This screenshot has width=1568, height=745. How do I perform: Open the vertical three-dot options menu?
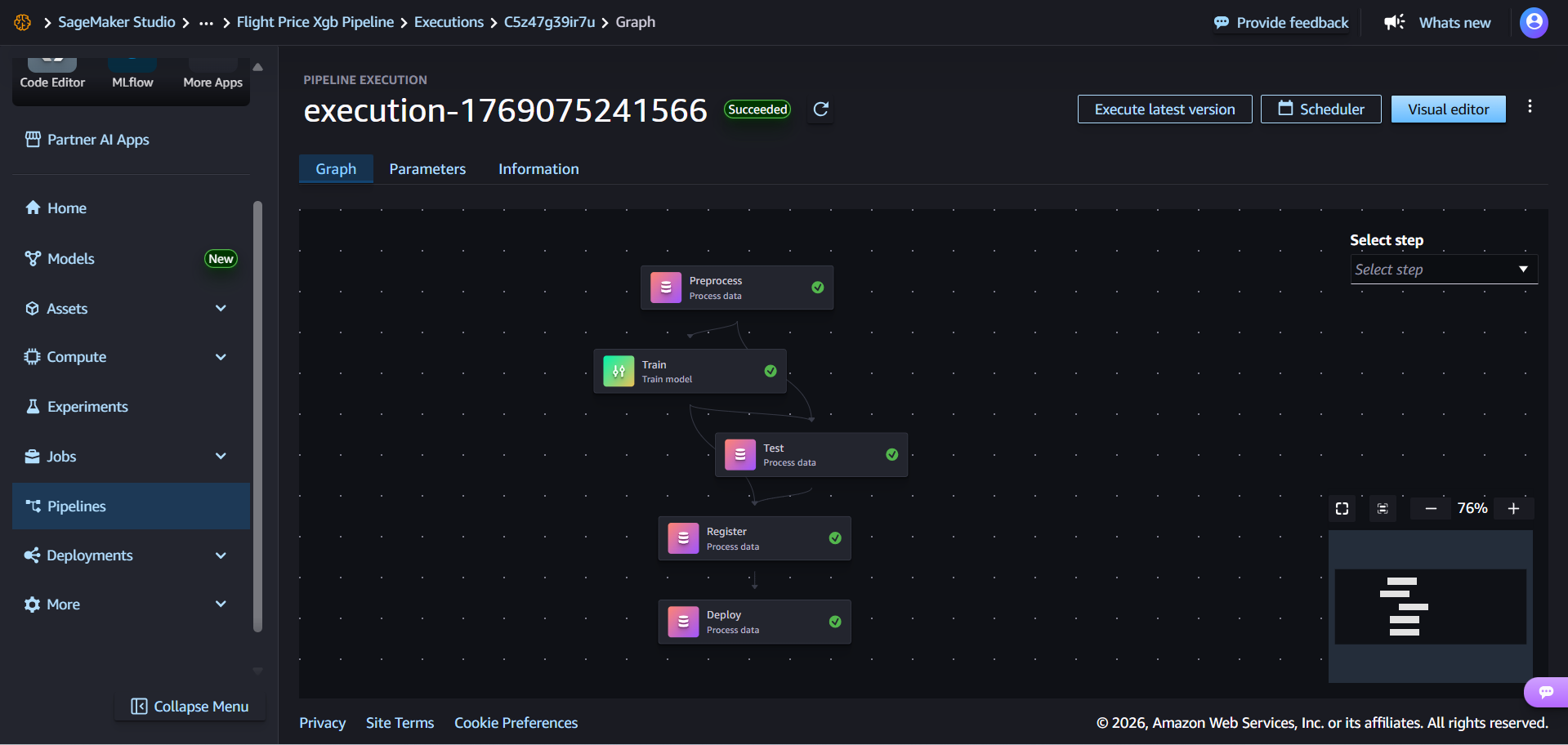pyautogui.click(x=1530, y=107)
